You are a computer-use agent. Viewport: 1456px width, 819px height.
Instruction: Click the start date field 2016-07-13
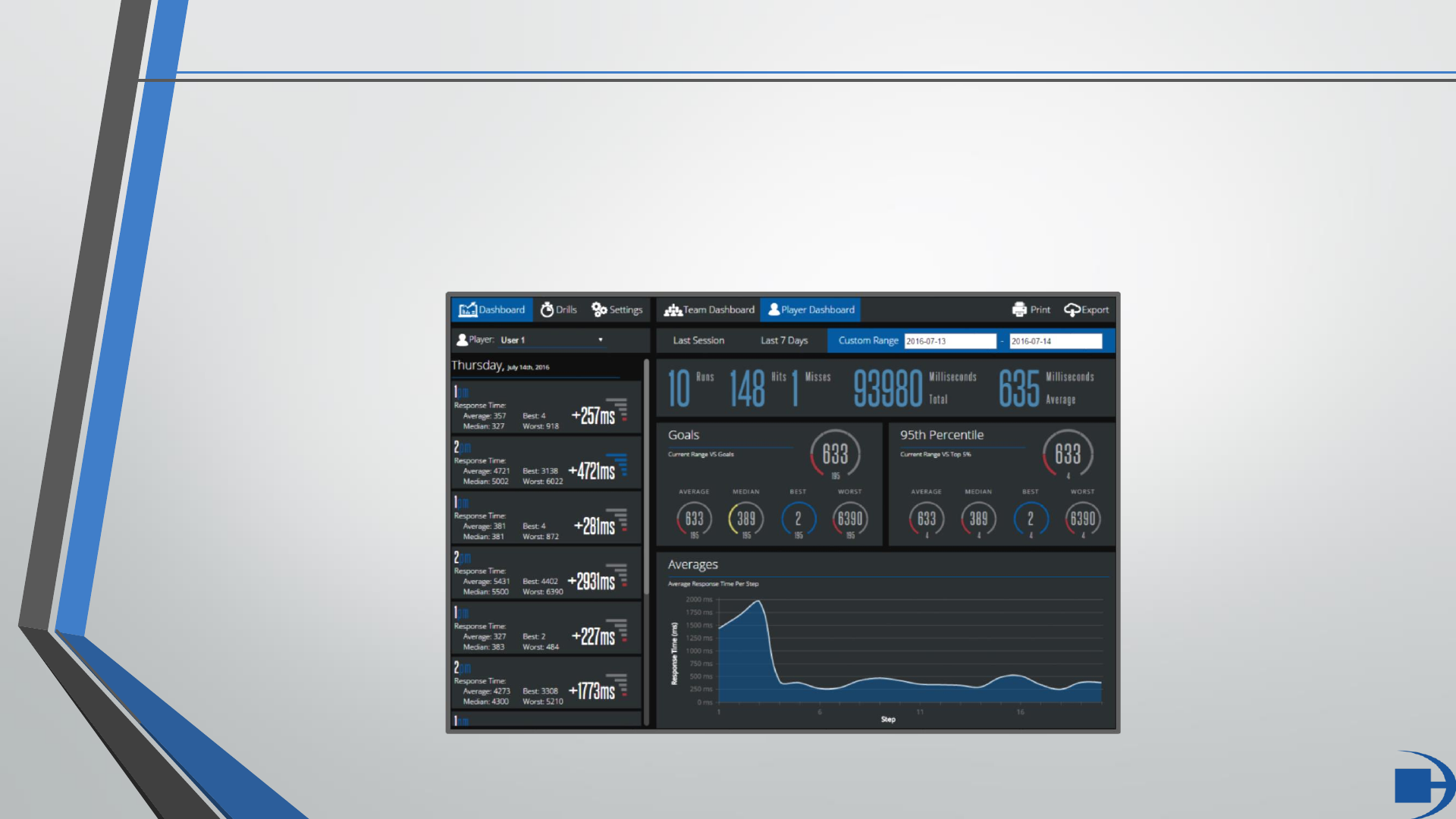(949, 341)
